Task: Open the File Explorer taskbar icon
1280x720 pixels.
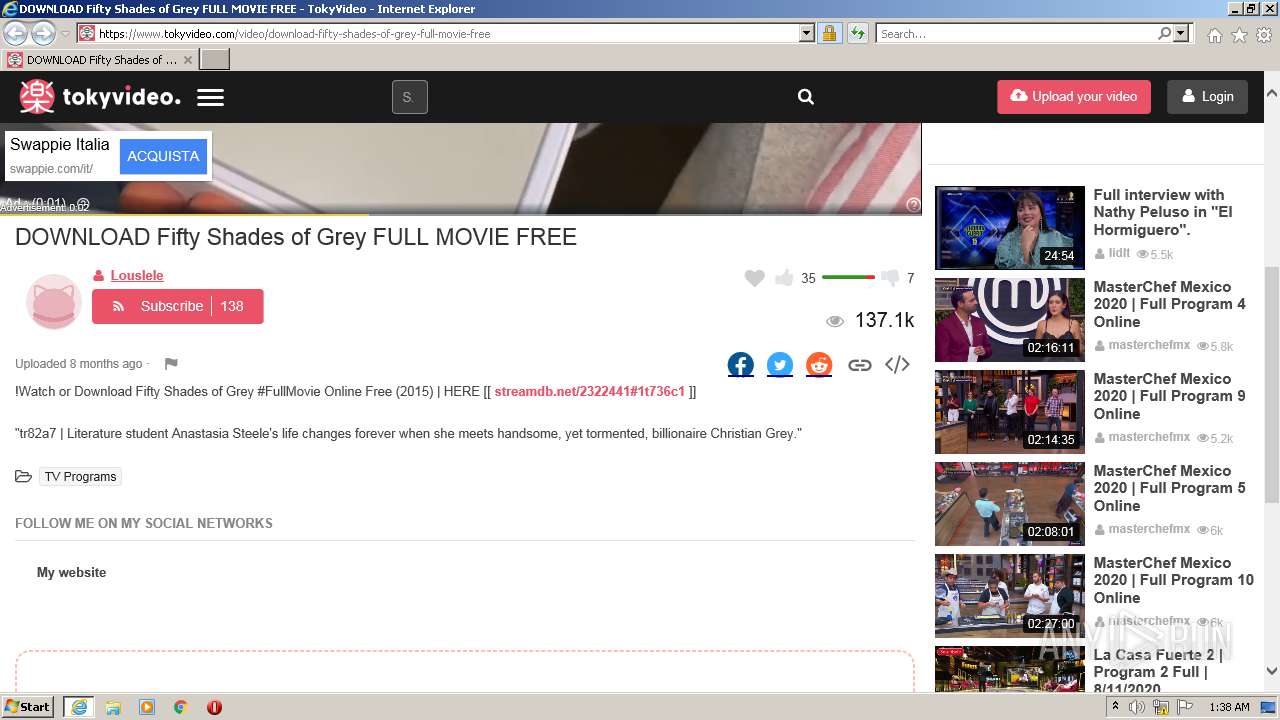Action: (113, 707)
